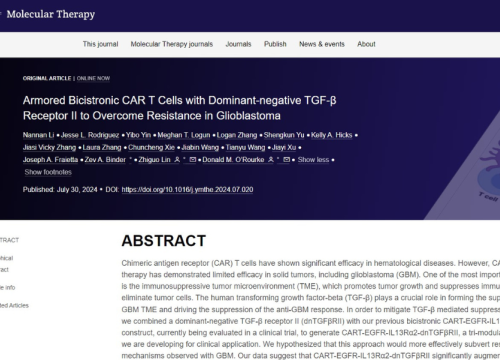Open author Jiasi Vicky Zhang
The height and width of the screenshot is (360, 500).
tap(49, 147)
